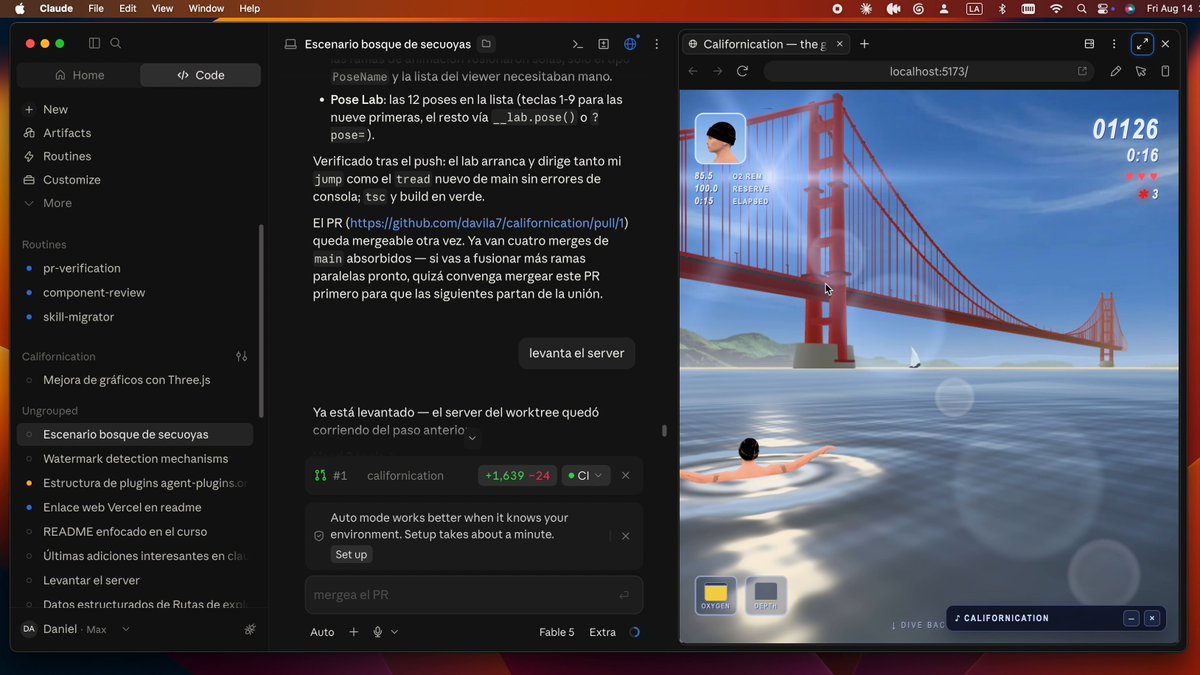The height and width of the screenshot is (675, 1200).
Task: Minimize the Californication music player
Action: tap(1131, 618)
